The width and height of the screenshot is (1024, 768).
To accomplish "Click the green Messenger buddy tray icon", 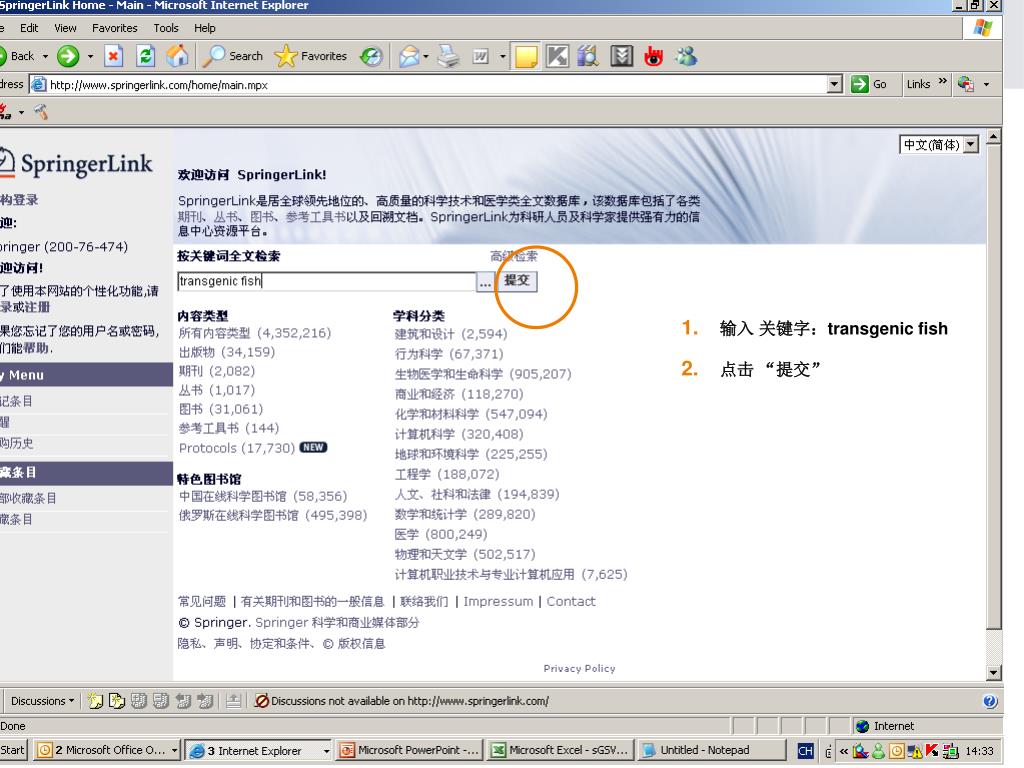I will (879, 751).
